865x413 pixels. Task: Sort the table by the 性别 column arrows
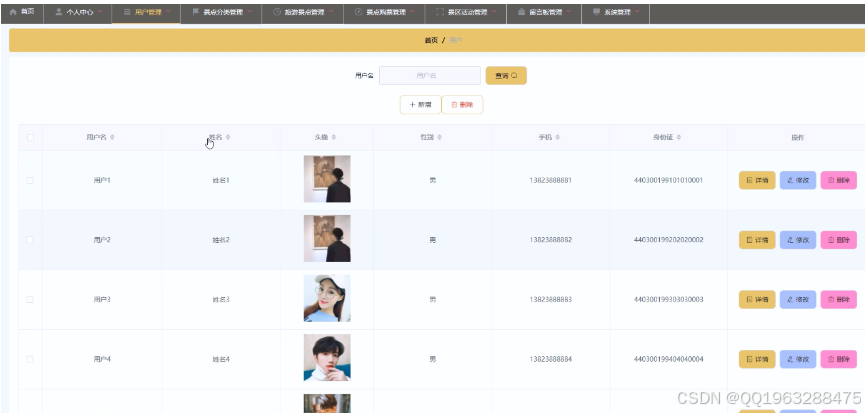(439, 137)
